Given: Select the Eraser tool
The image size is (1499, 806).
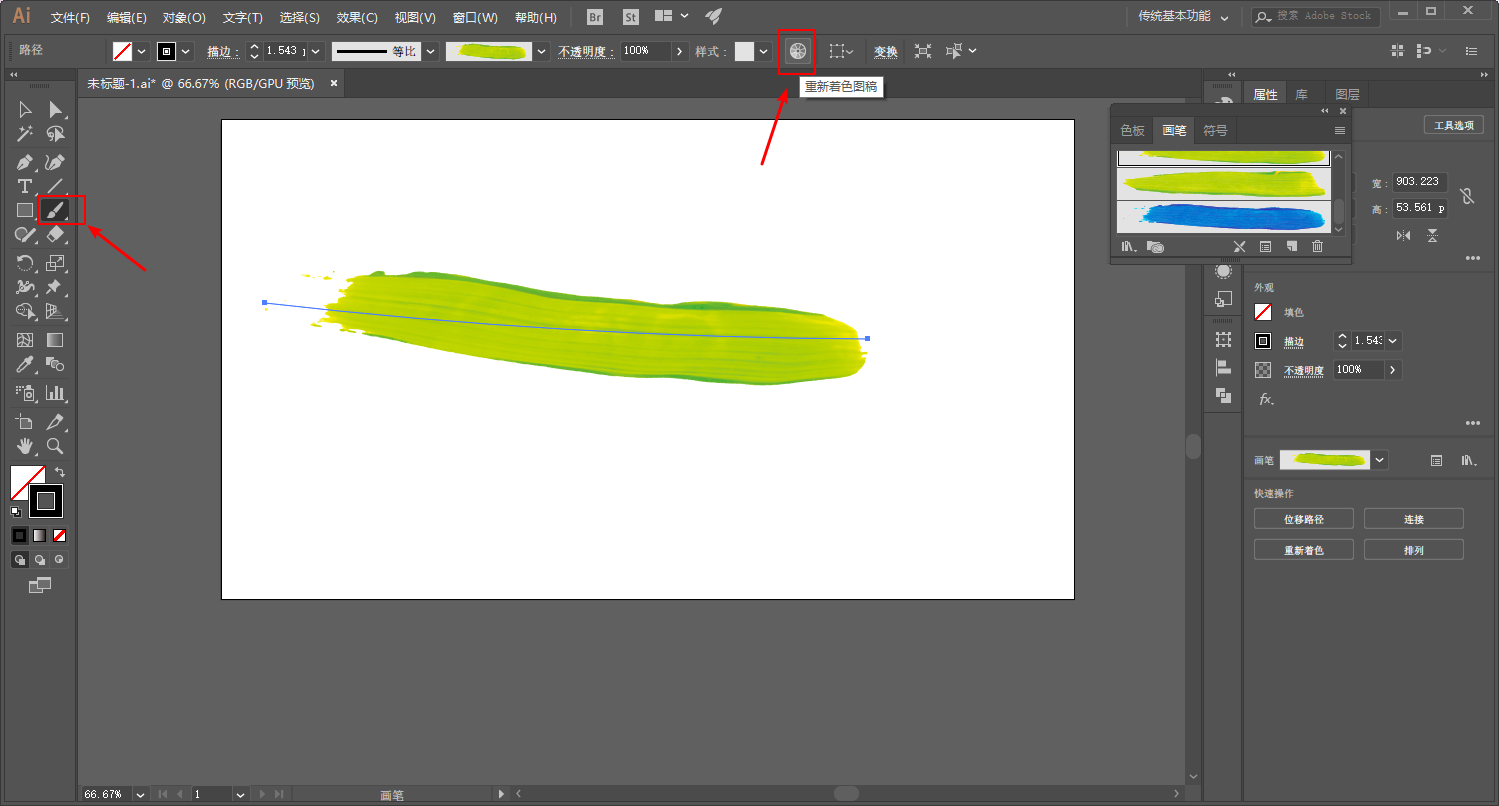Looking at the screenshot, I should pyautogui.click(x=56, y=234).
